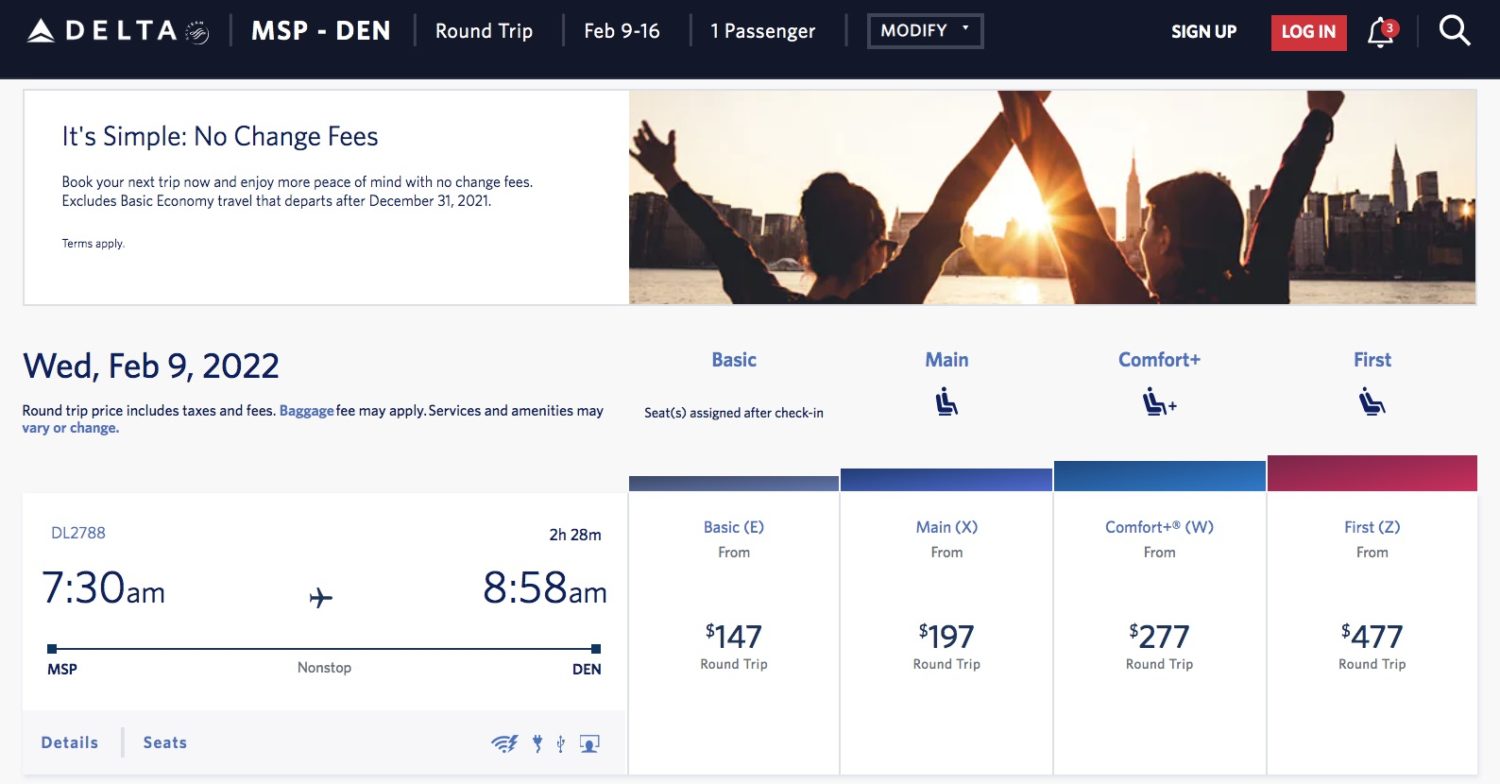This screenshot has width=1500, height=784.
Task: Open the notifications bell icon
Action: point(1378,33)
